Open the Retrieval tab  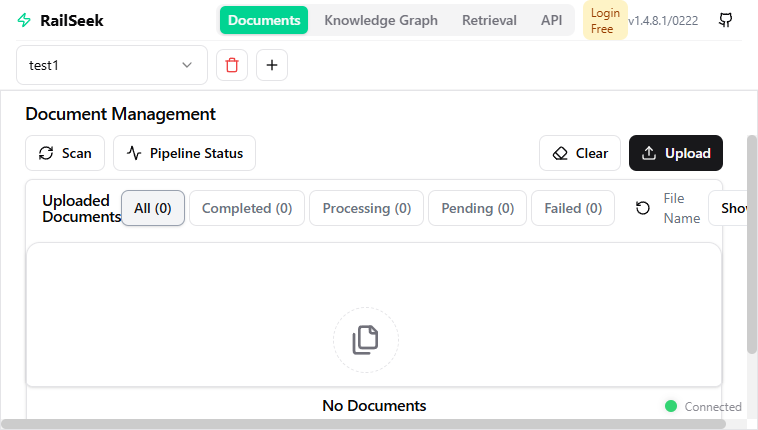coord(489,20)
